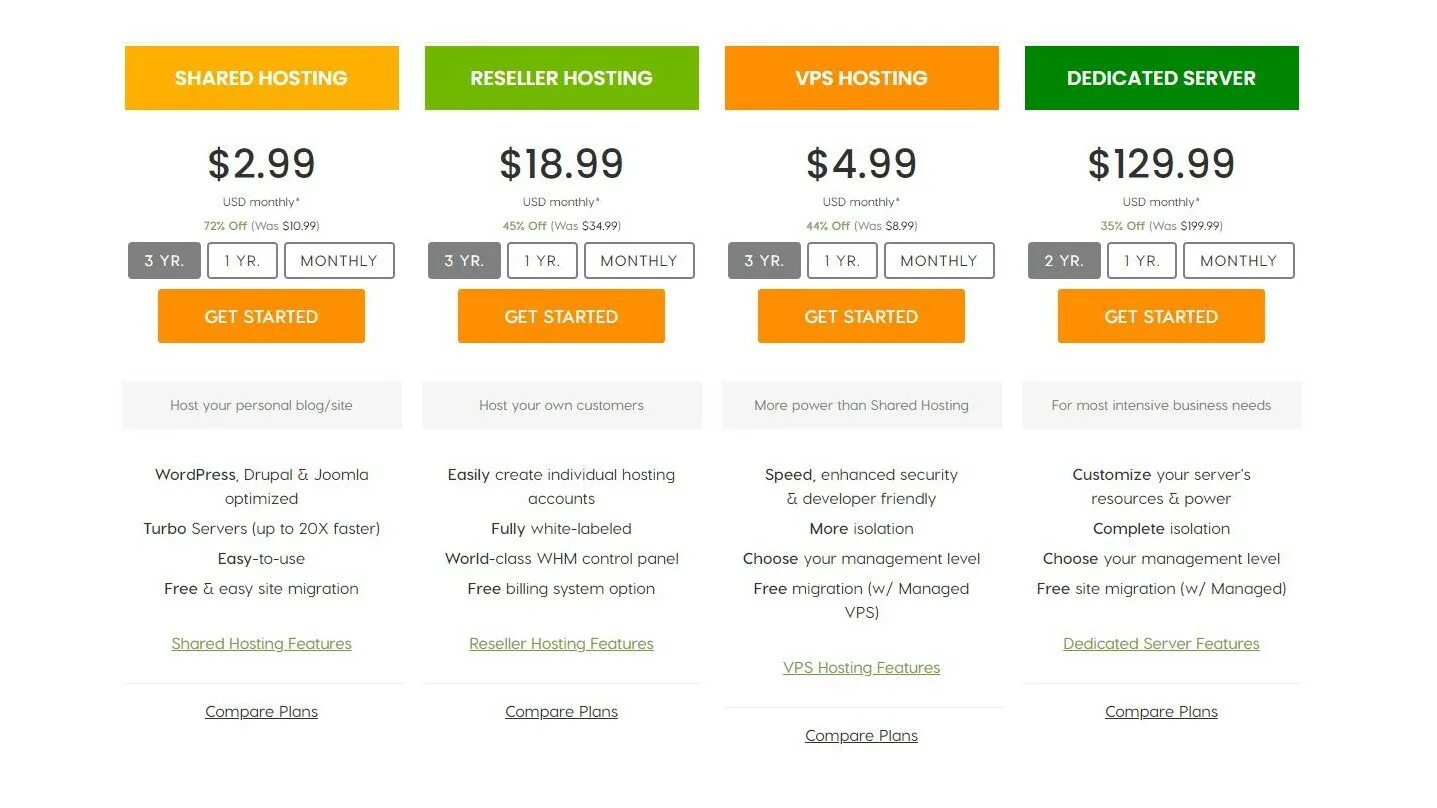Open the Reseller Hosting Features link
Image resolution: width=1437 pixels, height=808 pixels.
coord(561,644)
